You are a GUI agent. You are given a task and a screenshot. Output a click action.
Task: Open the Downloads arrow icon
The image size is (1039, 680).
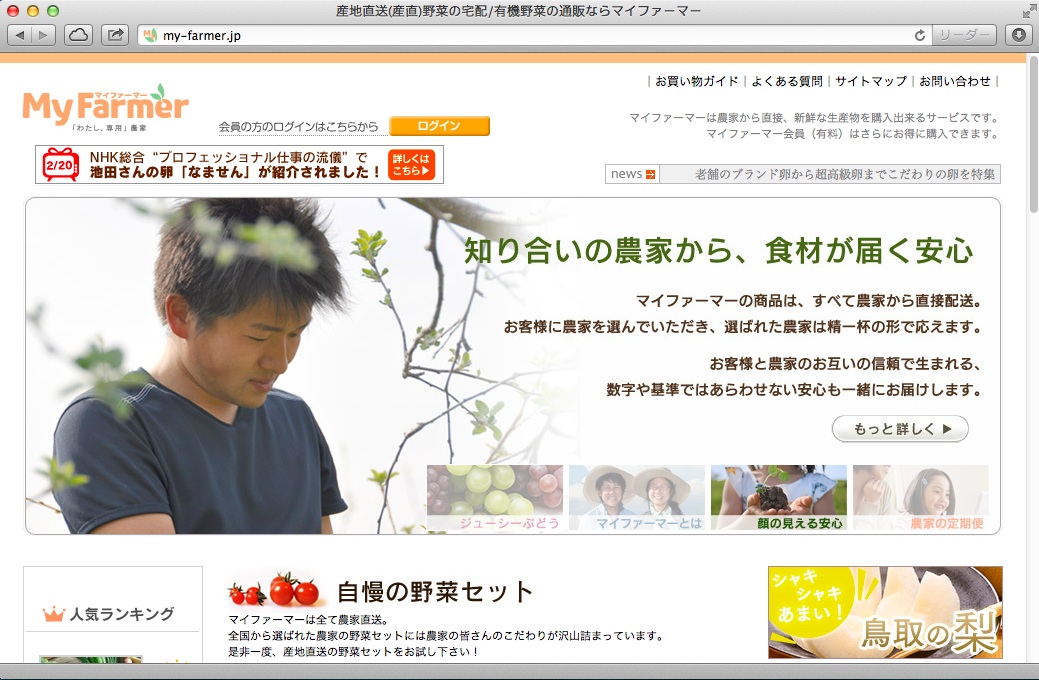tap(1018, 35)
